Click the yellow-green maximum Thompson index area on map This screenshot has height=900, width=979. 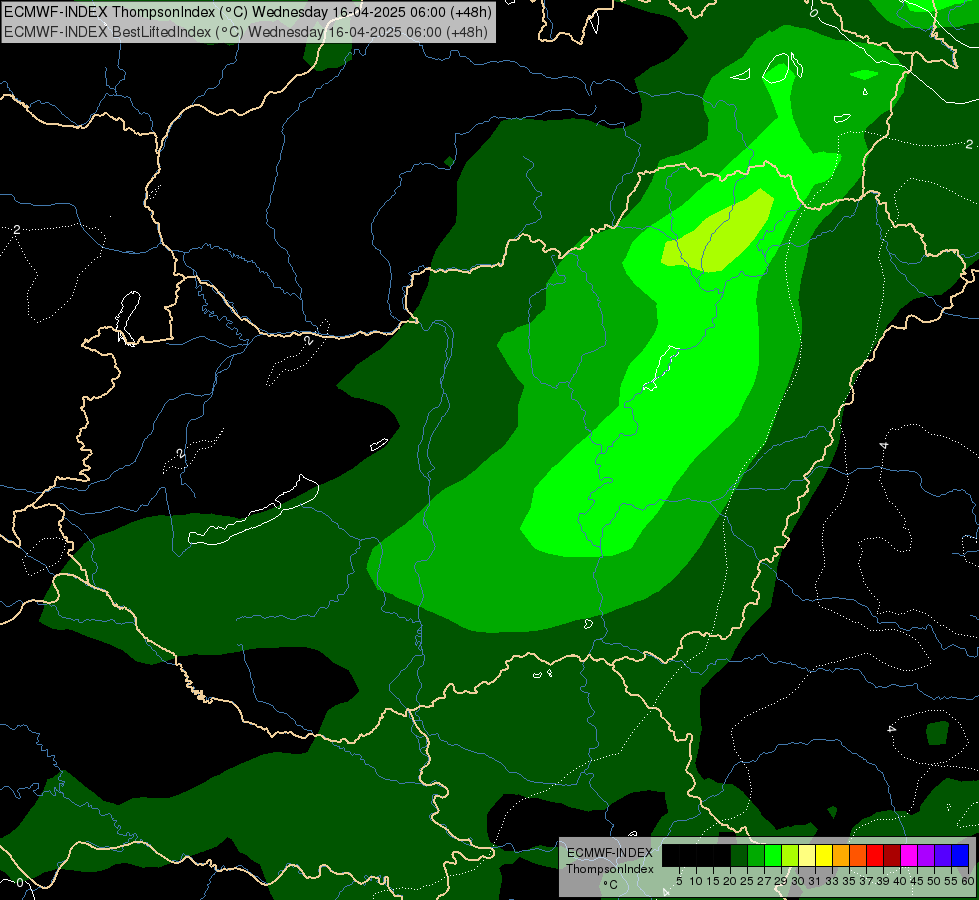[x=719, y=232]
